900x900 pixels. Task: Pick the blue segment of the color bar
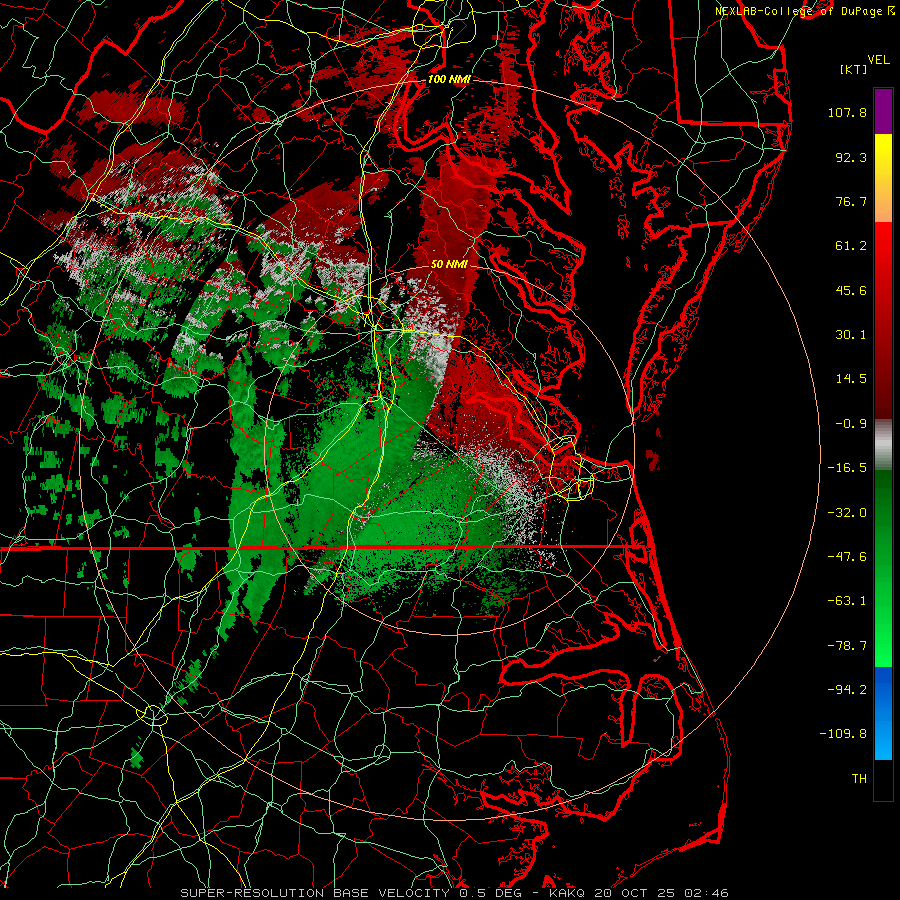tap(883, 713)
